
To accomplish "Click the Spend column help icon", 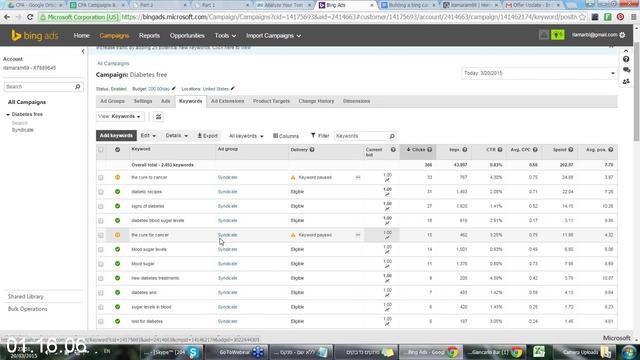I will (x=571, y=150).
